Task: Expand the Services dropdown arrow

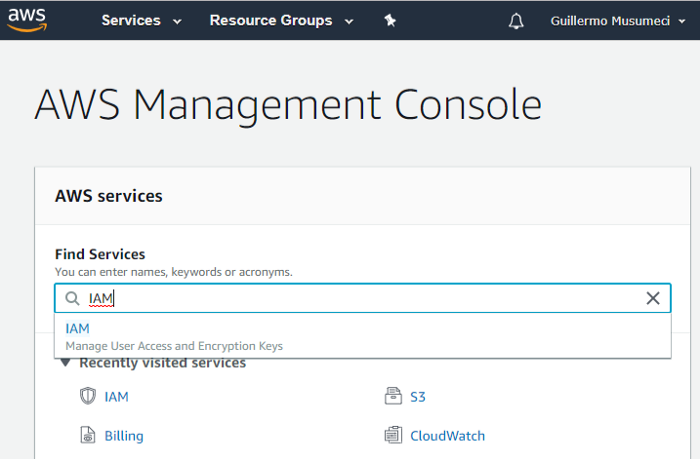Action: point(177,21)
